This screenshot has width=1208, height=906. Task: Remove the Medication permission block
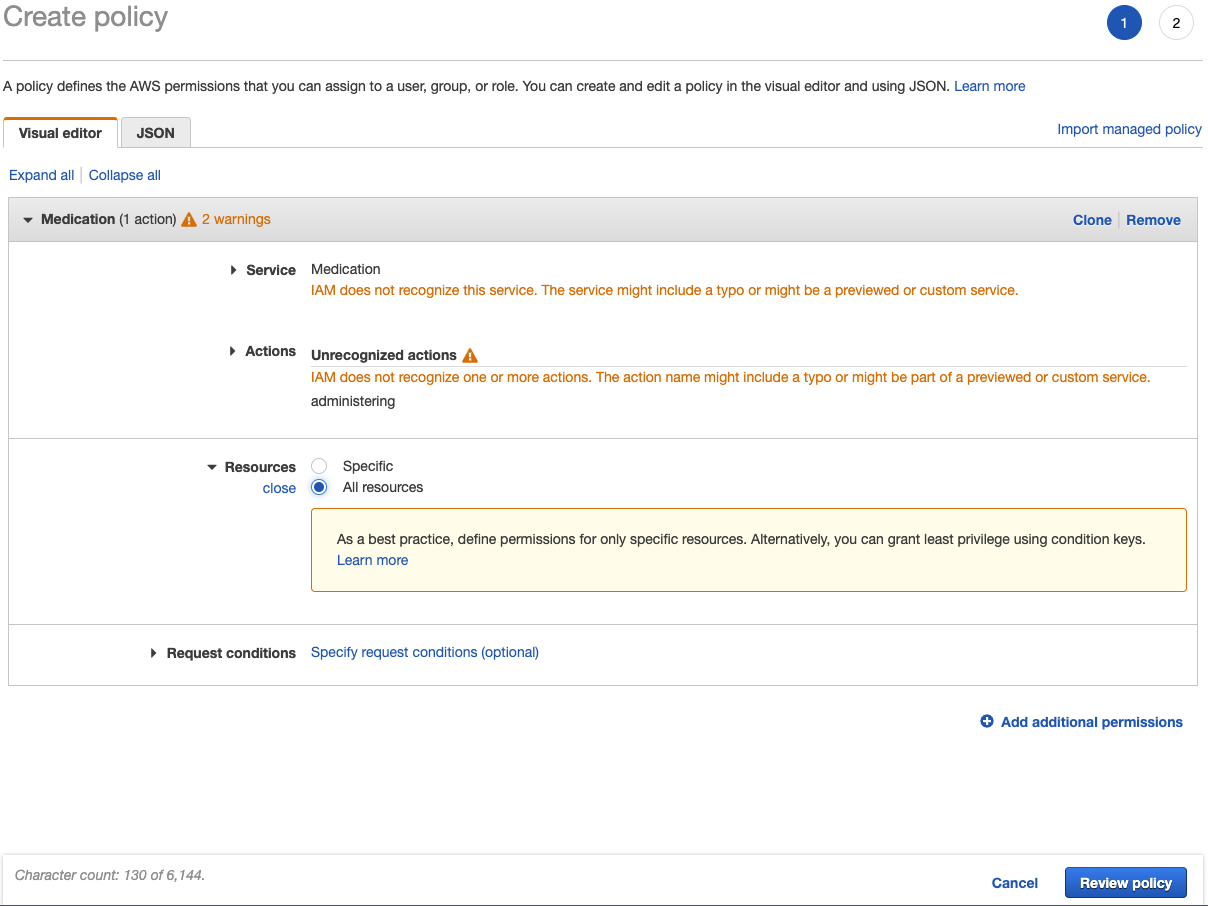(1153, 220)
